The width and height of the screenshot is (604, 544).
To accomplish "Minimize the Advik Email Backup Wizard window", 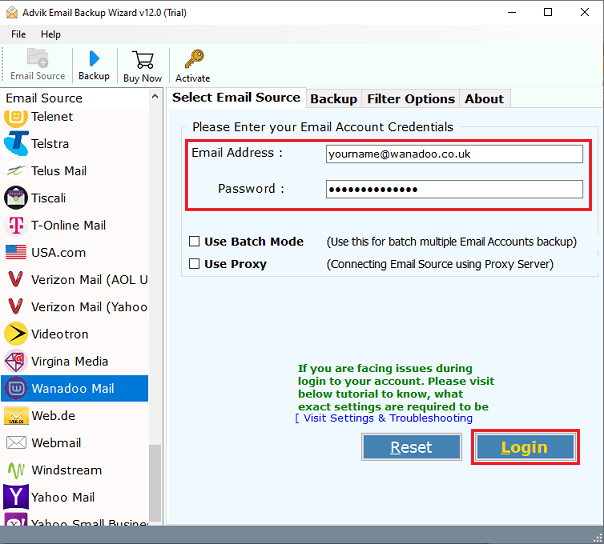I will tap(512, 12).
